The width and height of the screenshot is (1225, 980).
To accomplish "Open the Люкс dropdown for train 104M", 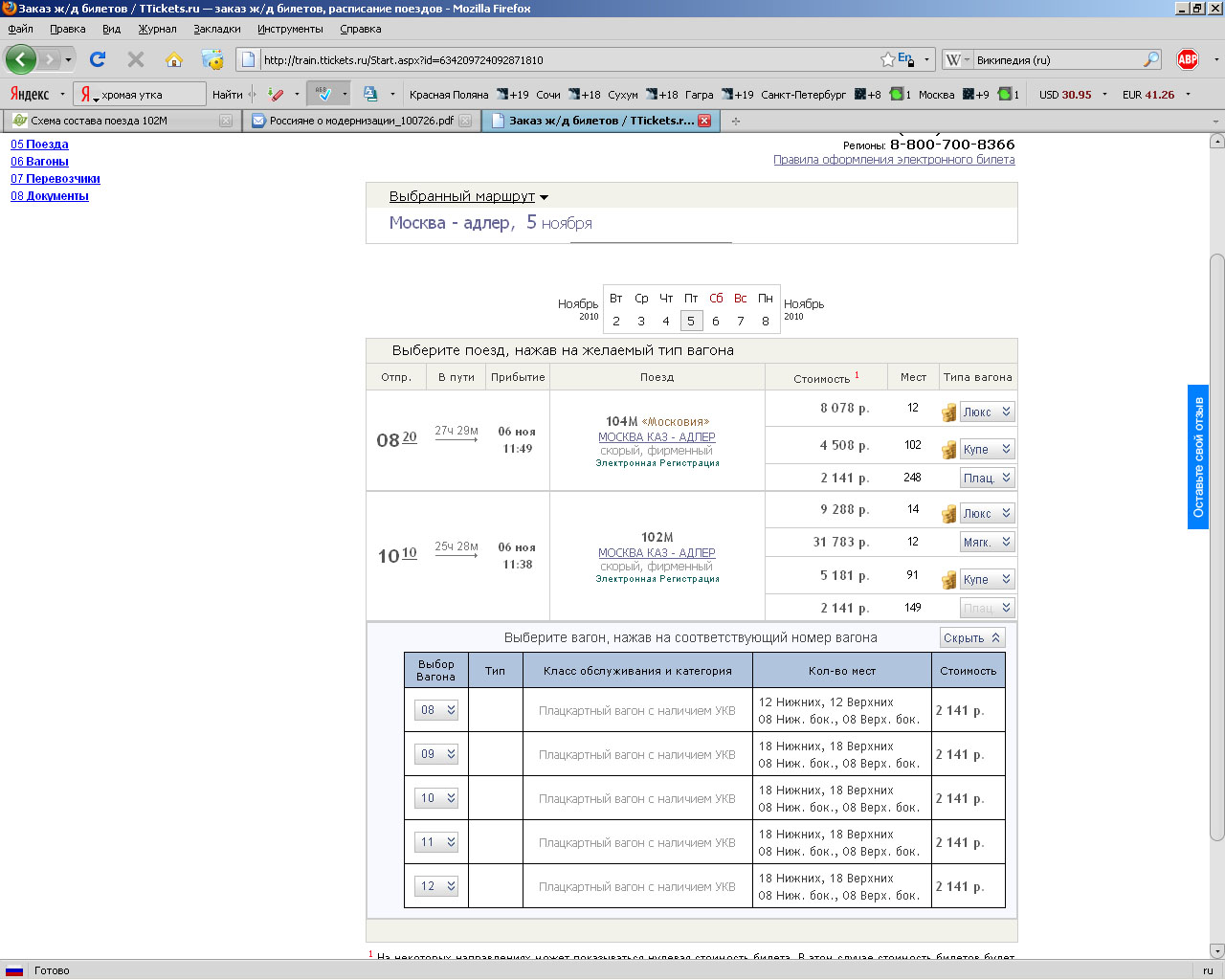I will pyautogui.click(x=987, y=412).
